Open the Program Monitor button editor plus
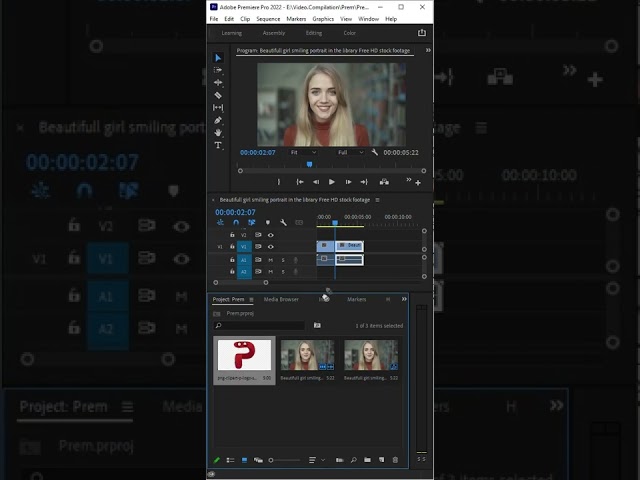The image size is (640, 480). (418, 183)
